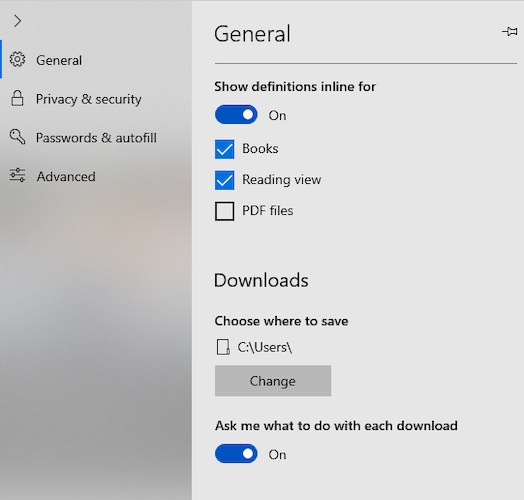Screen dimensions: 524x500
Task: Click the C:\Users\ save path text
Action: [x=265, y=347]
